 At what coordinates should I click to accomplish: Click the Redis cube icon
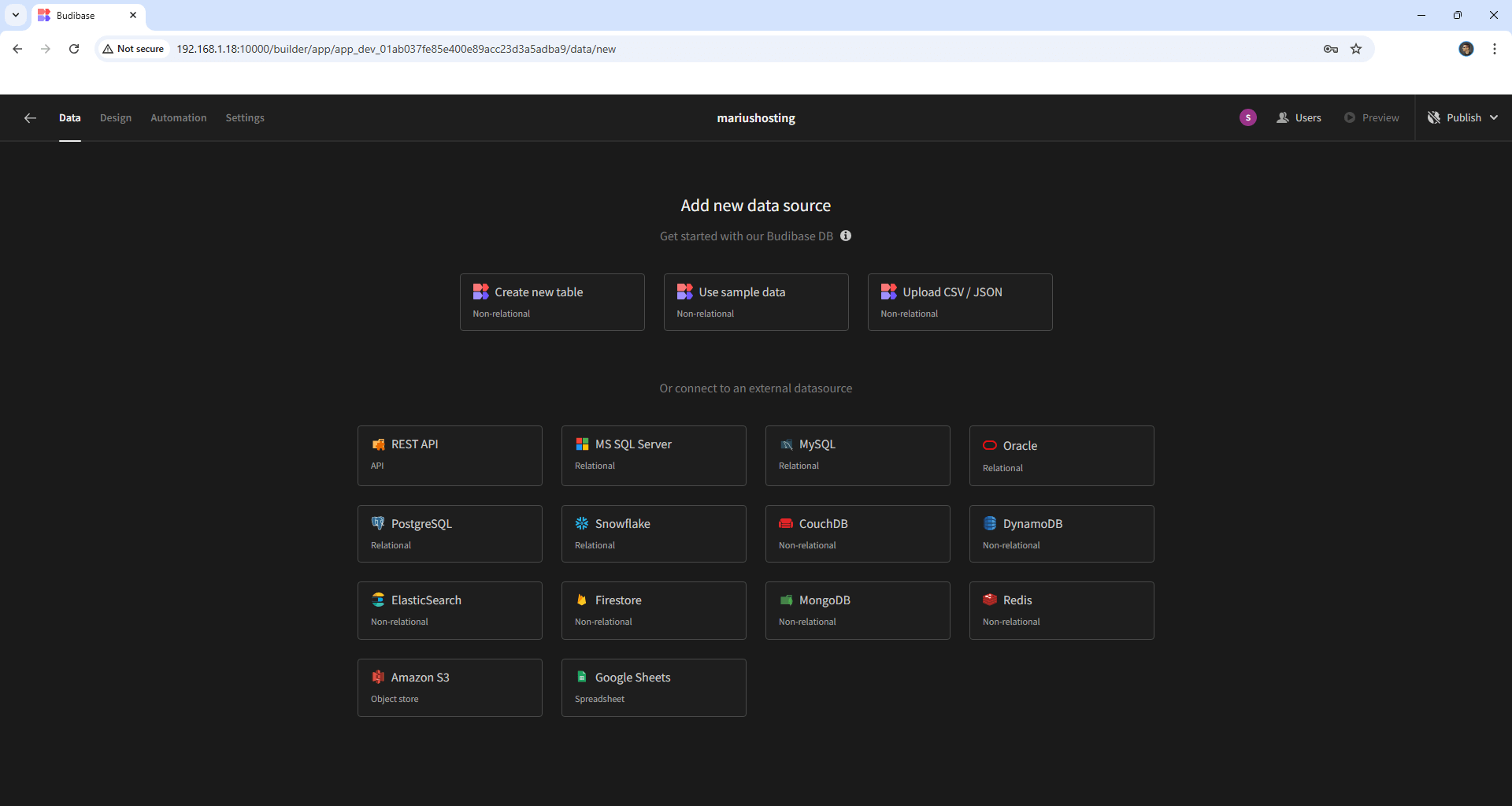tap(990, 600)
